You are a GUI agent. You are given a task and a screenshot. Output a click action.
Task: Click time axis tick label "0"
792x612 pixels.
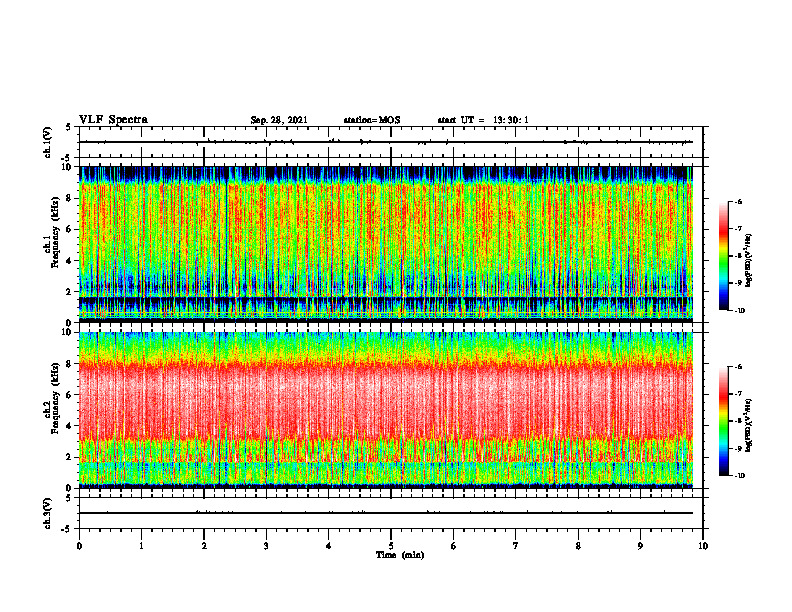(79, 546)
